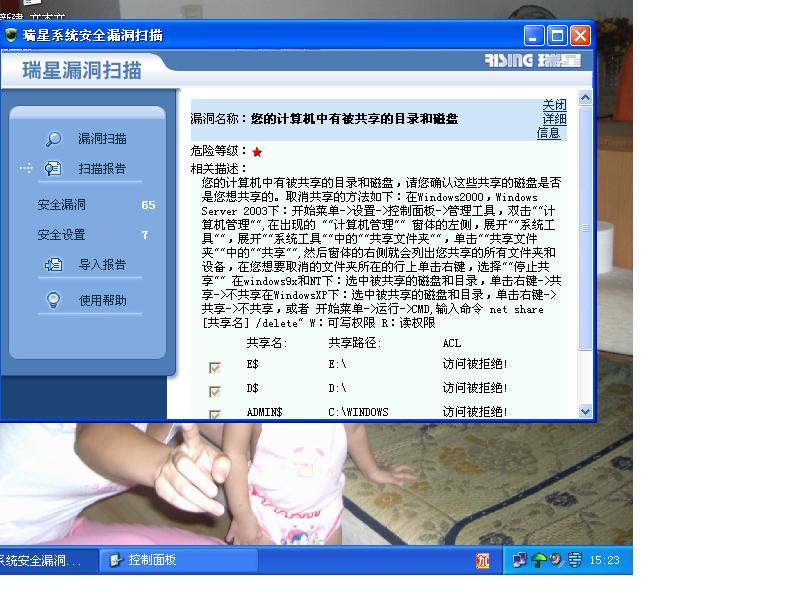Click the scrollbar down arrow
Viewport: 800px width, 600px height.
coord(585,411)
